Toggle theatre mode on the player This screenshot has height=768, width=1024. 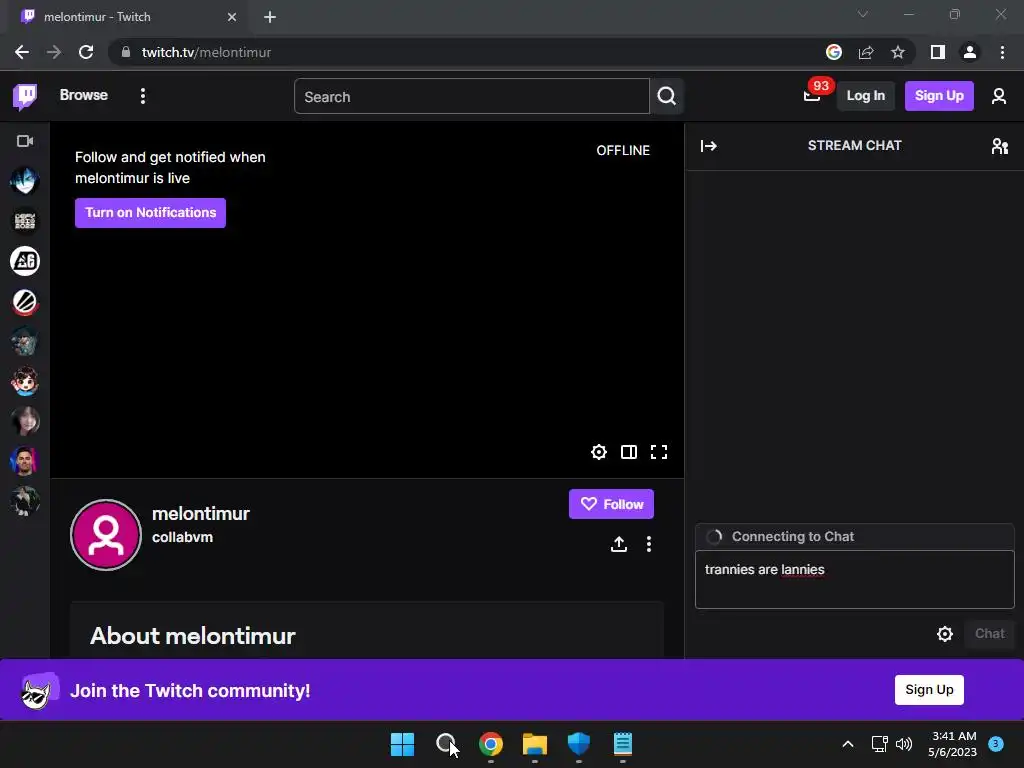pos(628,452)
